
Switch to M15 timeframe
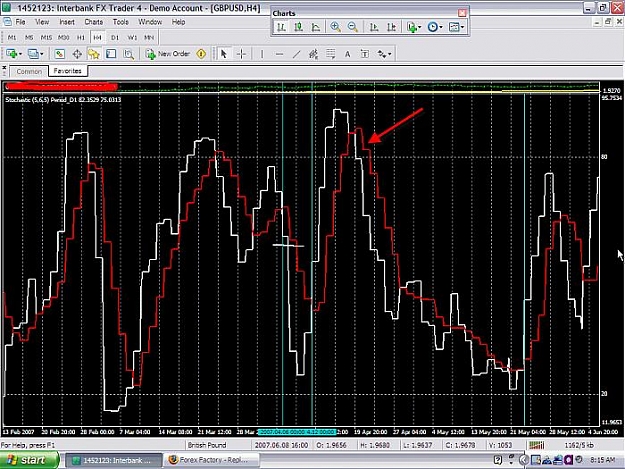coord(46,37)
